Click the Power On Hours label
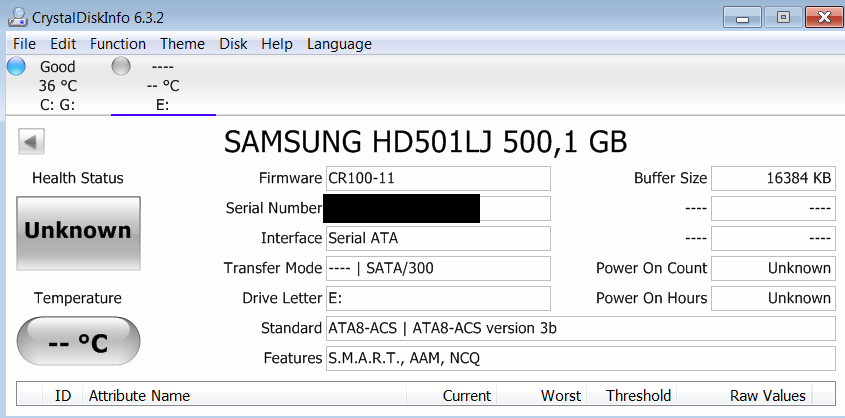Viewport: 845px width, 418px height. (x=652, y=298)
